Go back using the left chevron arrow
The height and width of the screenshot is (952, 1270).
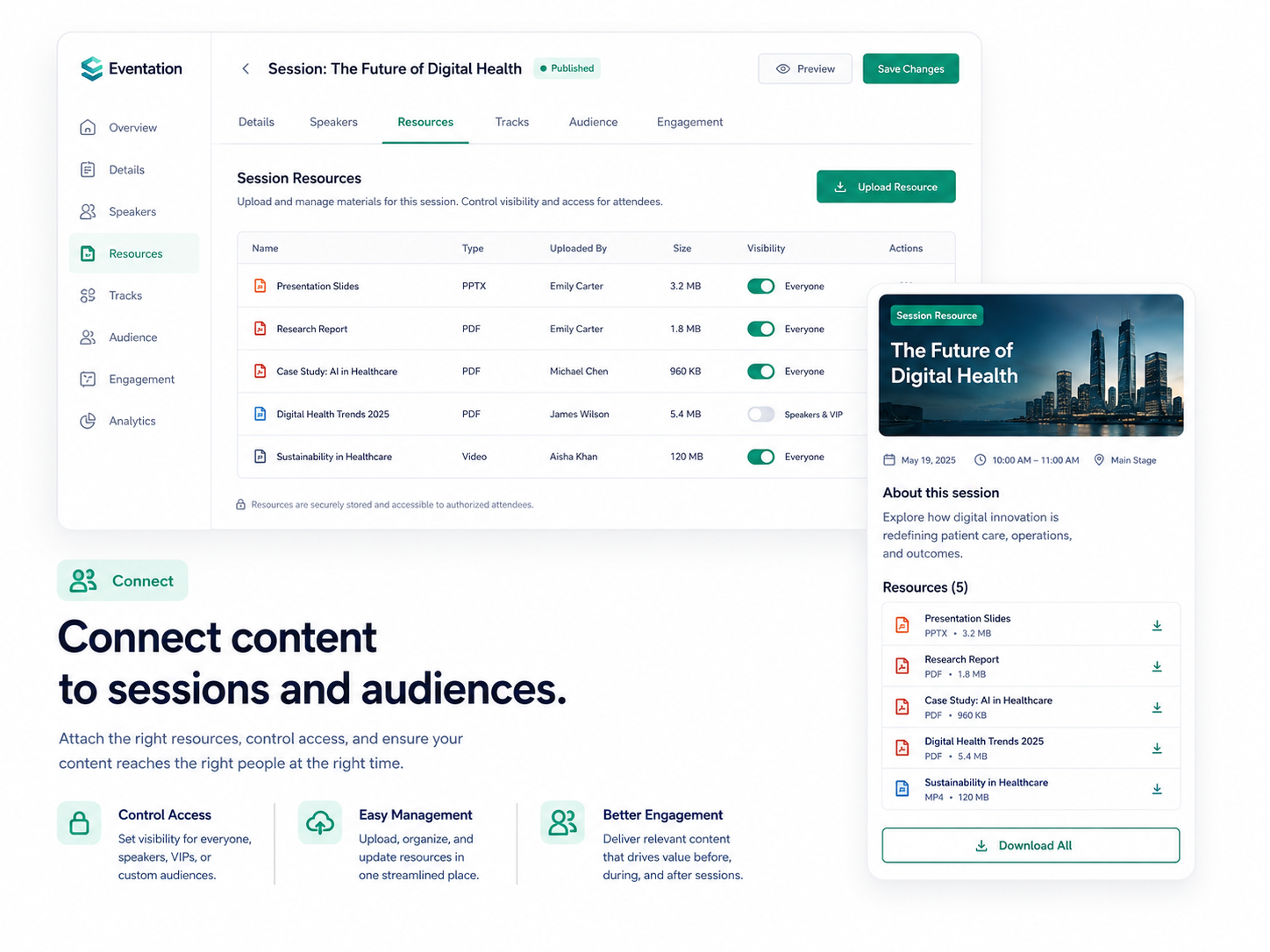(x=246, y=68)
